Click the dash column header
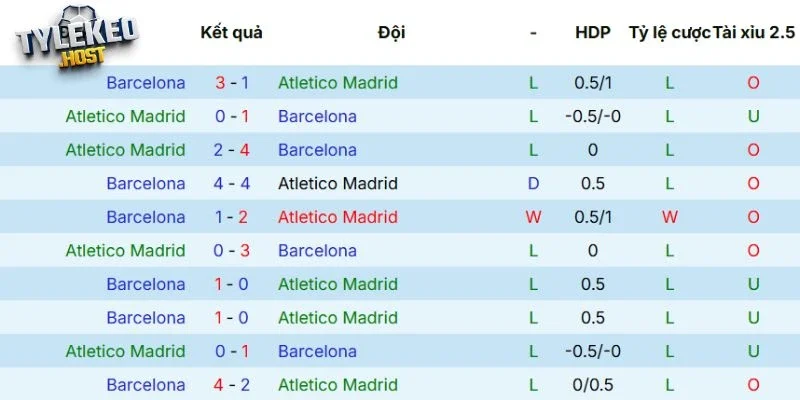Viewport: 800px width, 400px height. pos(533,32)
